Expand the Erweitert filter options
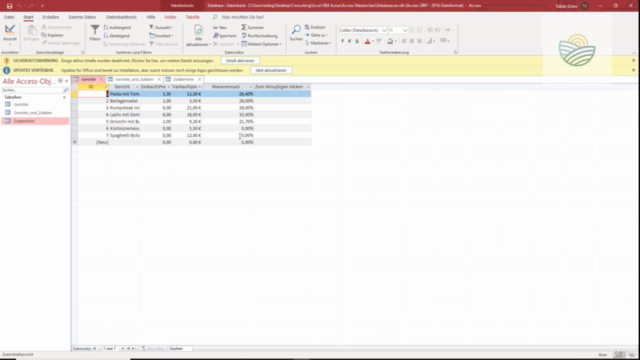This screenshot has height=360, width=640. [x=161, y=36]
